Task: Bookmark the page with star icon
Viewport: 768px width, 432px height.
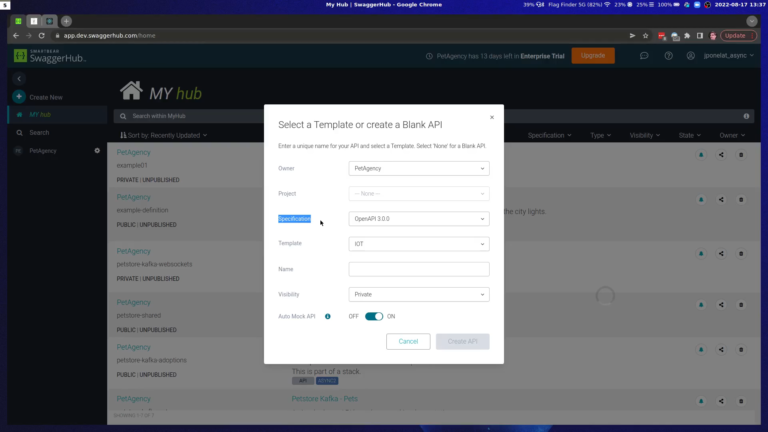Action: [x=646, y=36]
